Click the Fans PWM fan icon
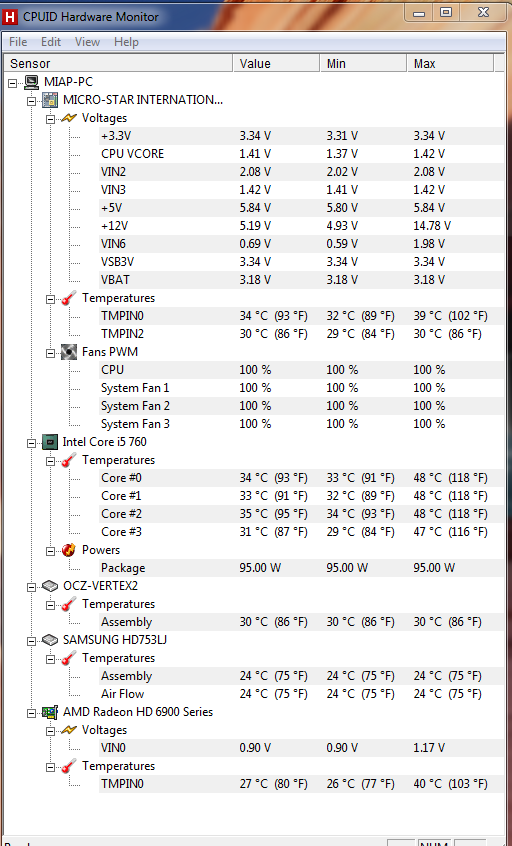 tap(69, 352)
